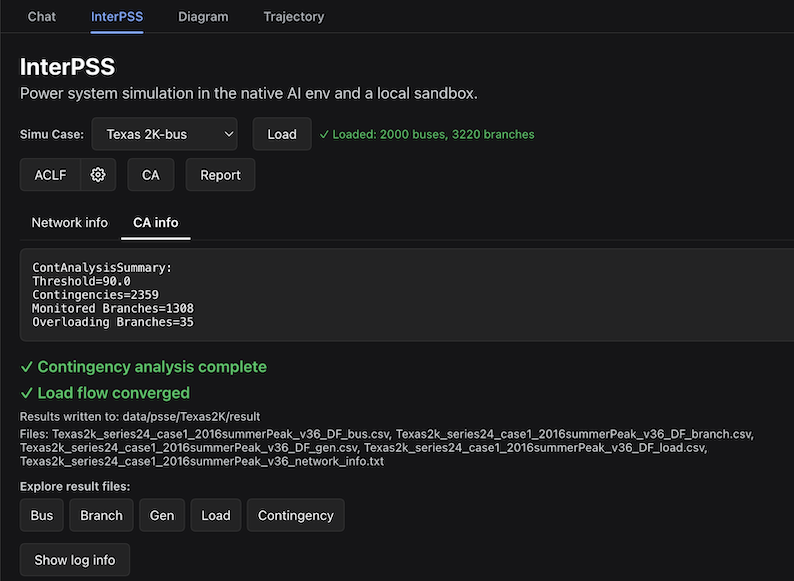
Task: Explore the Bus result file
Action: click(x=42, y=515)
